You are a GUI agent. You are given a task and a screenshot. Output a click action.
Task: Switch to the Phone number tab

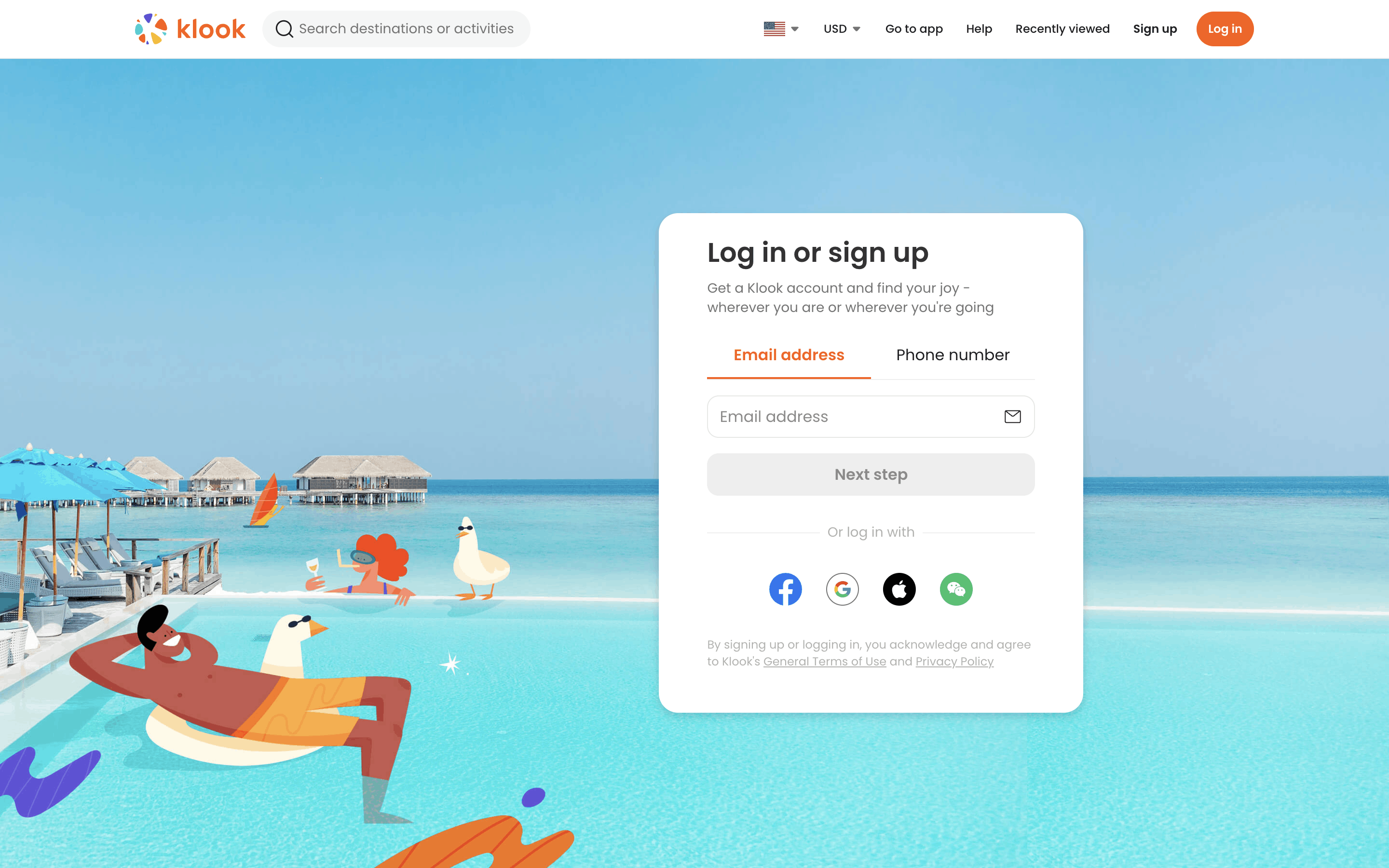click(x=953, y=355)
